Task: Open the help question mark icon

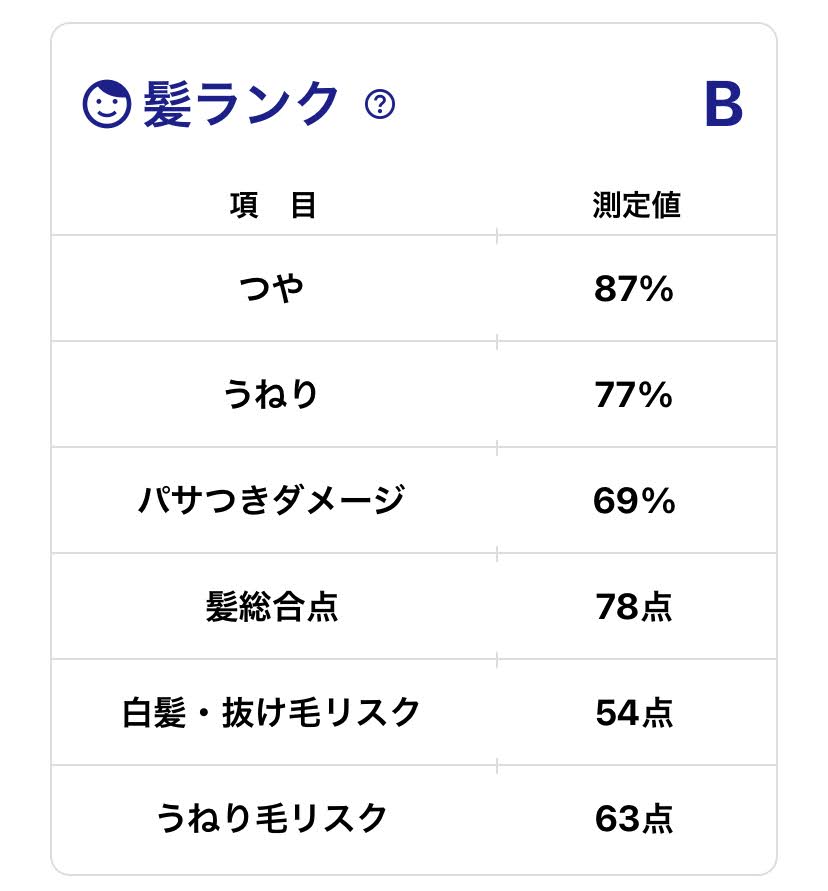Action: click(x=380, y=104)
